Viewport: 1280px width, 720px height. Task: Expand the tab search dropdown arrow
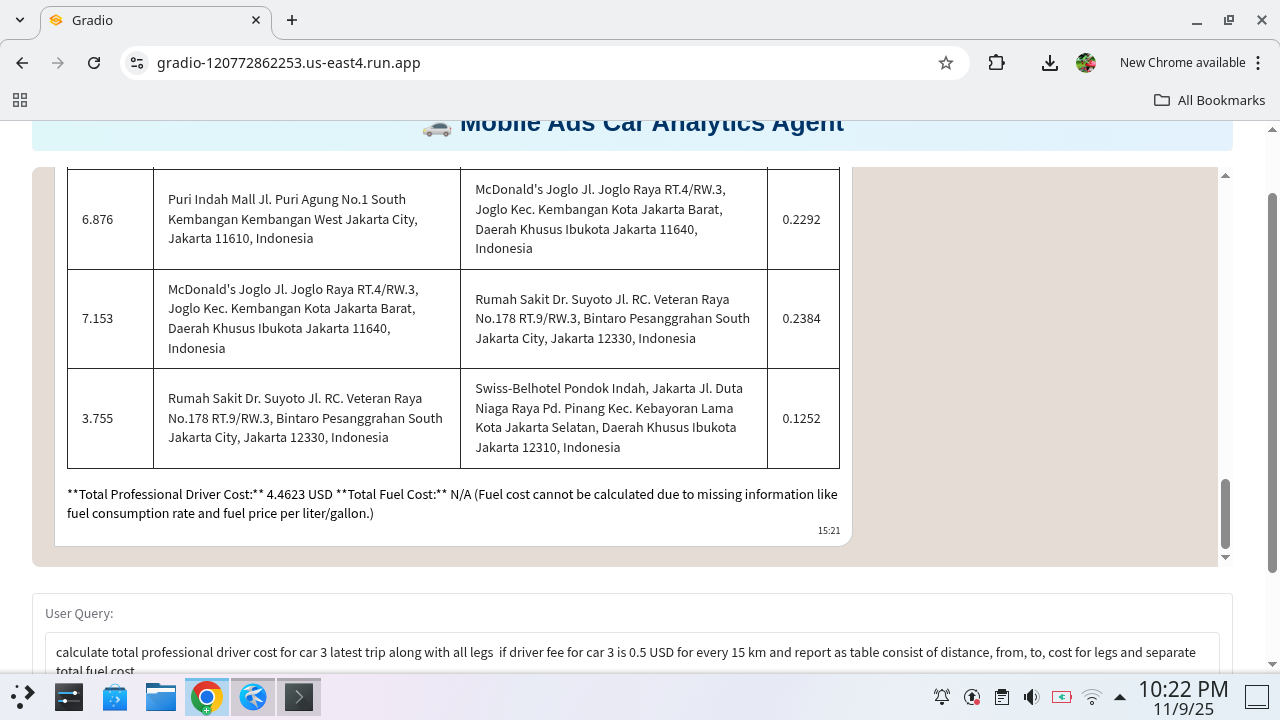[x=20, y=20]
